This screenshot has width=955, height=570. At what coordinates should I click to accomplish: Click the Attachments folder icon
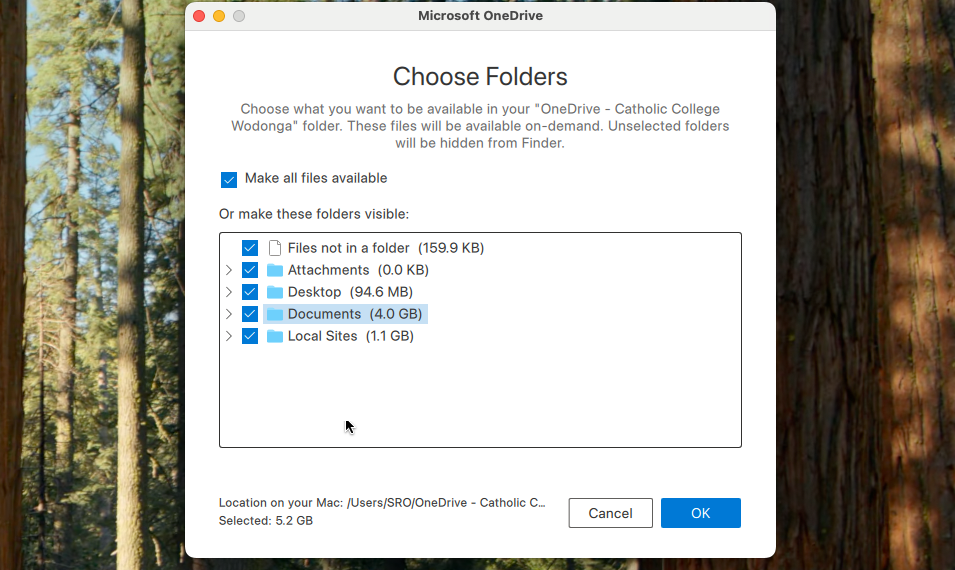[x=275, y=270]
